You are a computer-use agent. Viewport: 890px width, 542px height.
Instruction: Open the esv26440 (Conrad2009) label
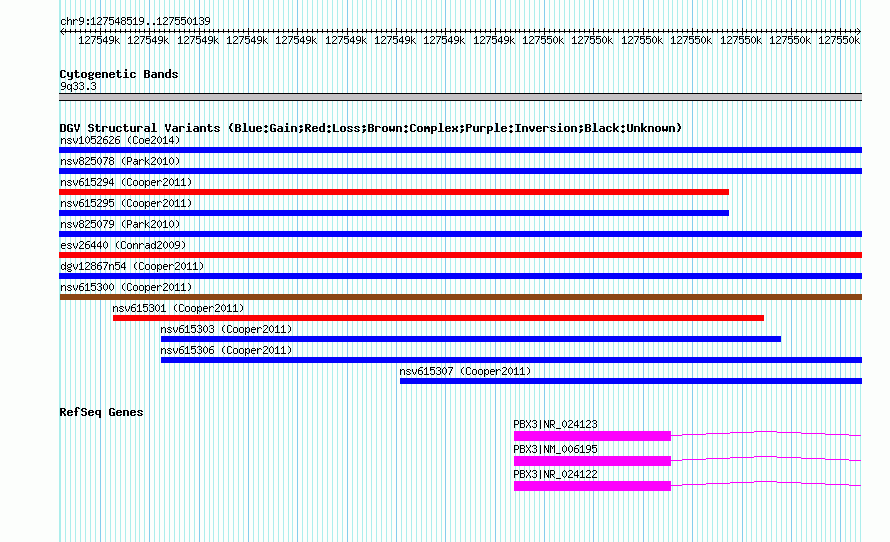(123, 245)
